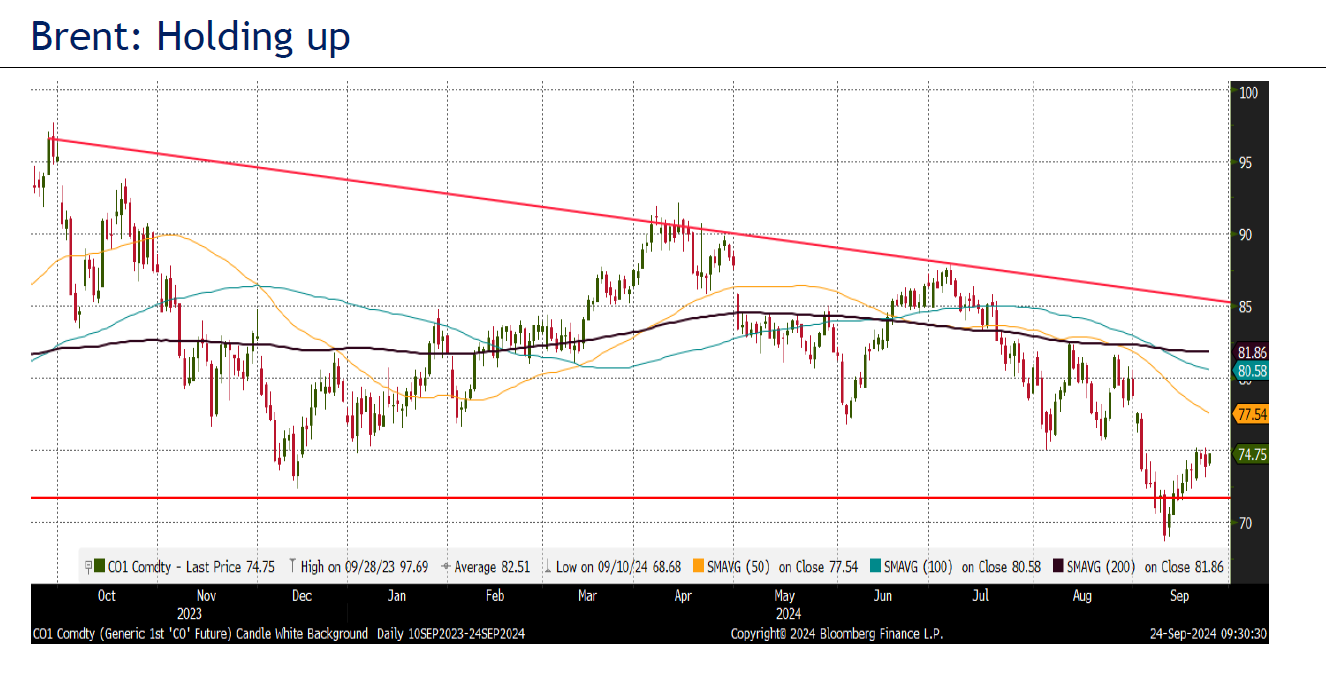Image resolution: width=1326 pixels, height=673 pixels.
Task: Click the orange SMAVG (50) legend swatch
Action: click(698, 567)
